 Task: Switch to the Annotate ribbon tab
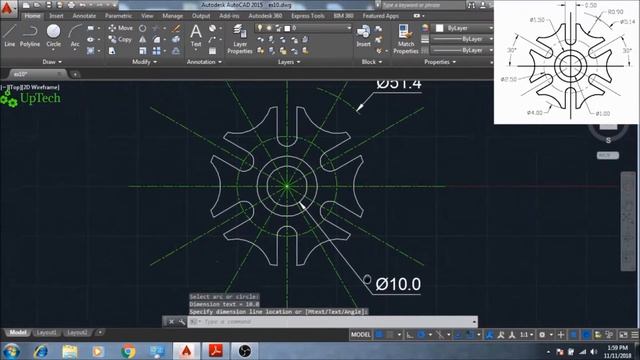coord(84,16)
